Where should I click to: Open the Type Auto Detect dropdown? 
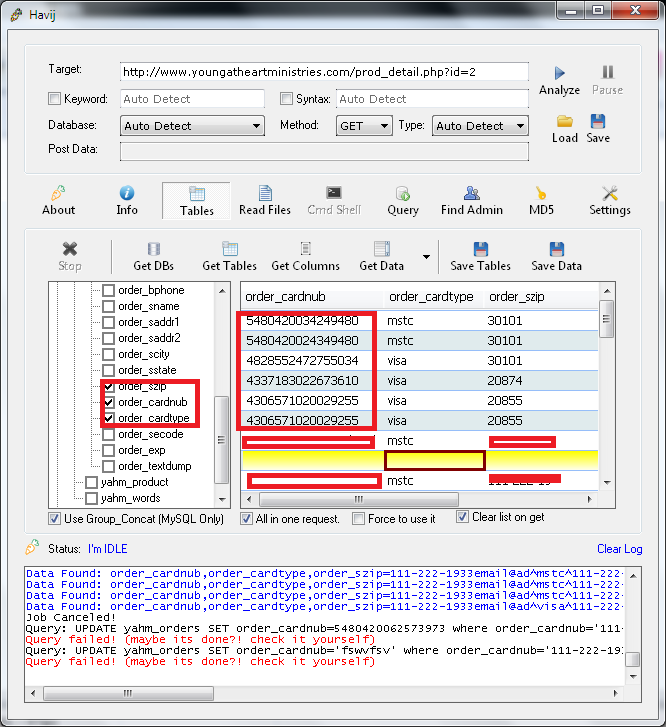[480, 126]
